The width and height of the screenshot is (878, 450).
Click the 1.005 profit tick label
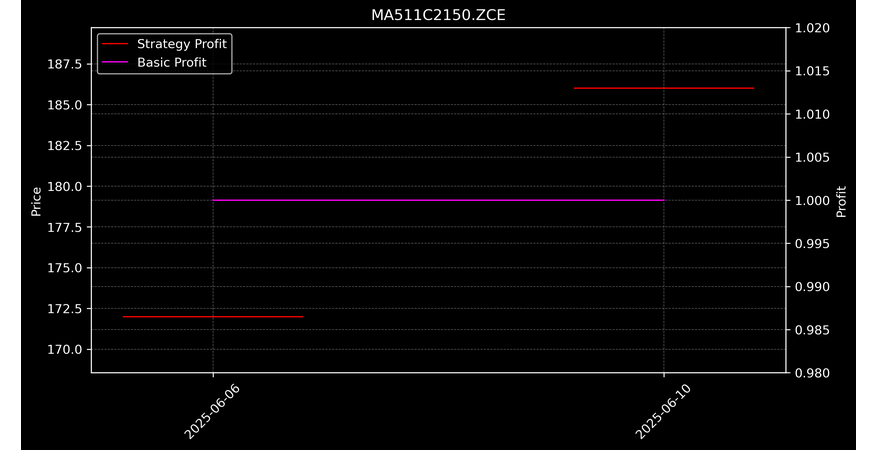coord(812,157)
